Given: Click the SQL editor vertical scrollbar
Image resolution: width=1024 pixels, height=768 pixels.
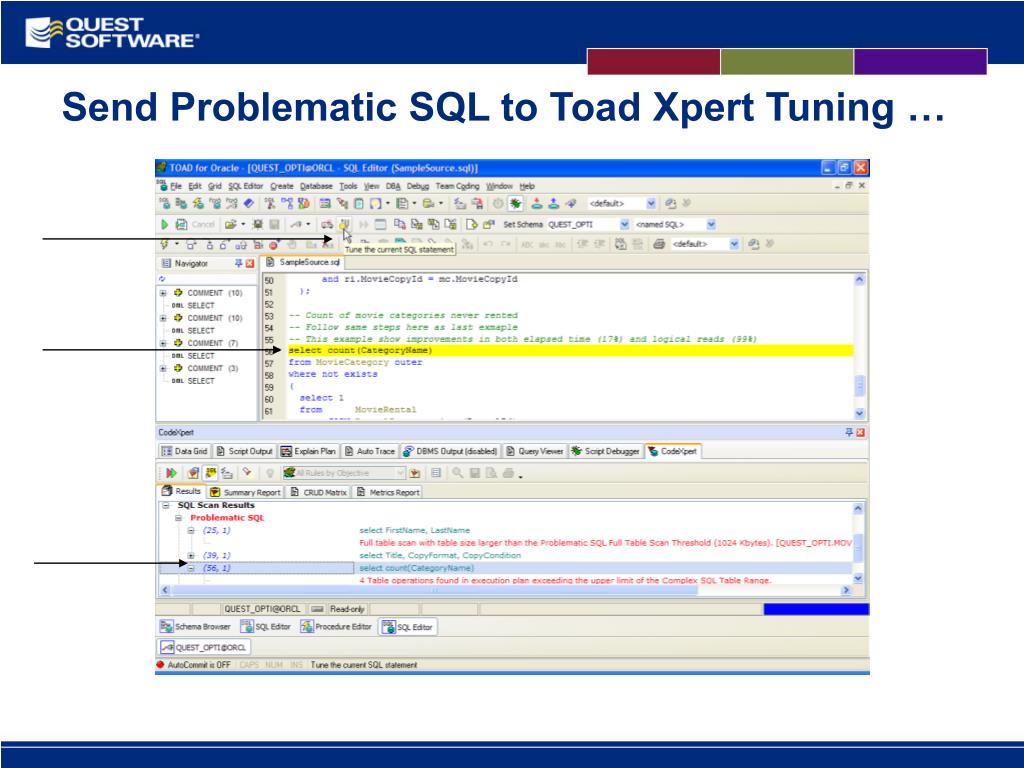Looking at the screenshot, I should 859,346.
